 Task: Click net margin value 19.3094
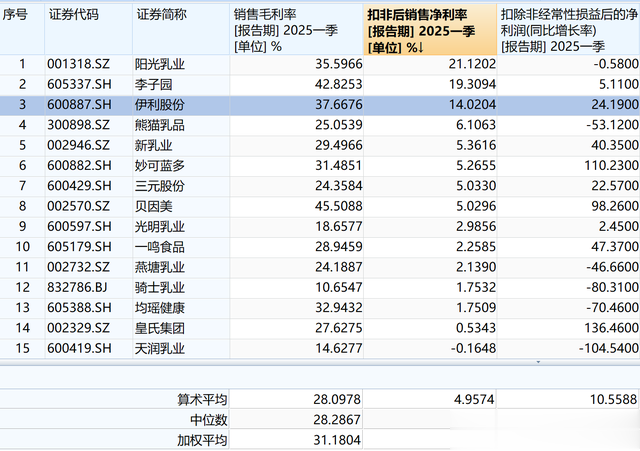[x=472, y=84]
